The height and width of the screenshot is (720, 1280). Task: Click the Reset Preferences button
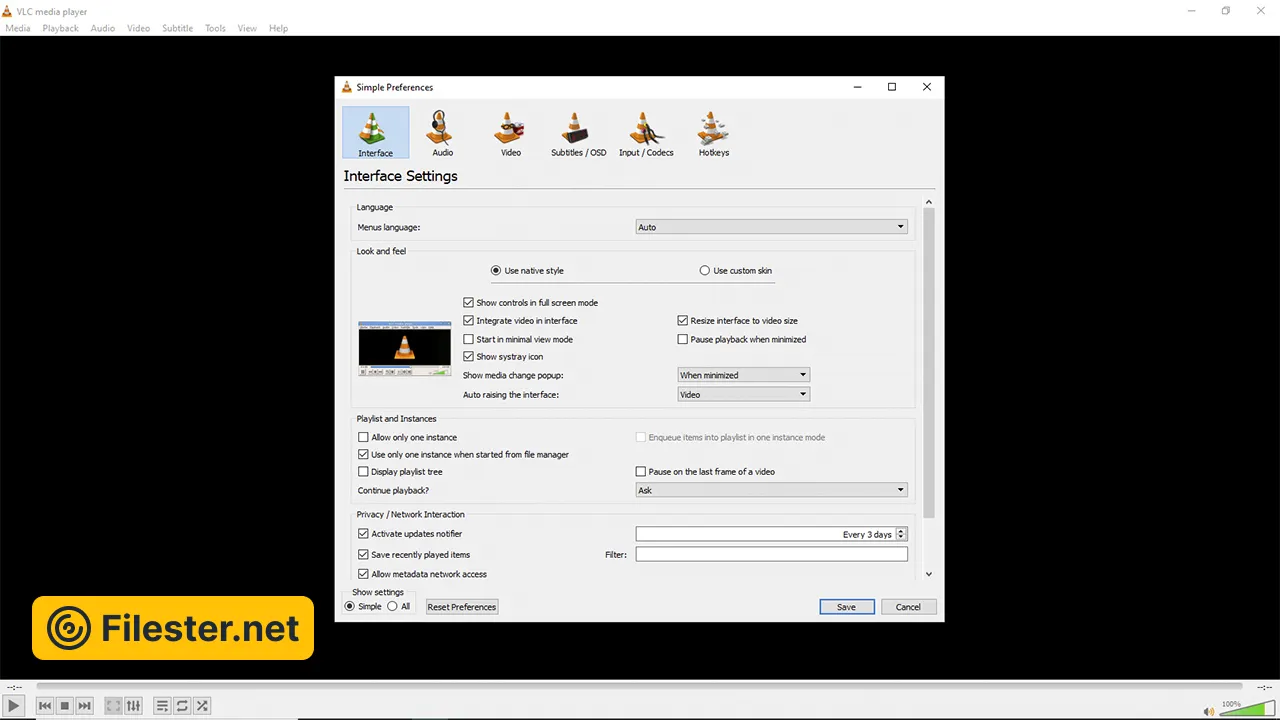coord(461,607)
